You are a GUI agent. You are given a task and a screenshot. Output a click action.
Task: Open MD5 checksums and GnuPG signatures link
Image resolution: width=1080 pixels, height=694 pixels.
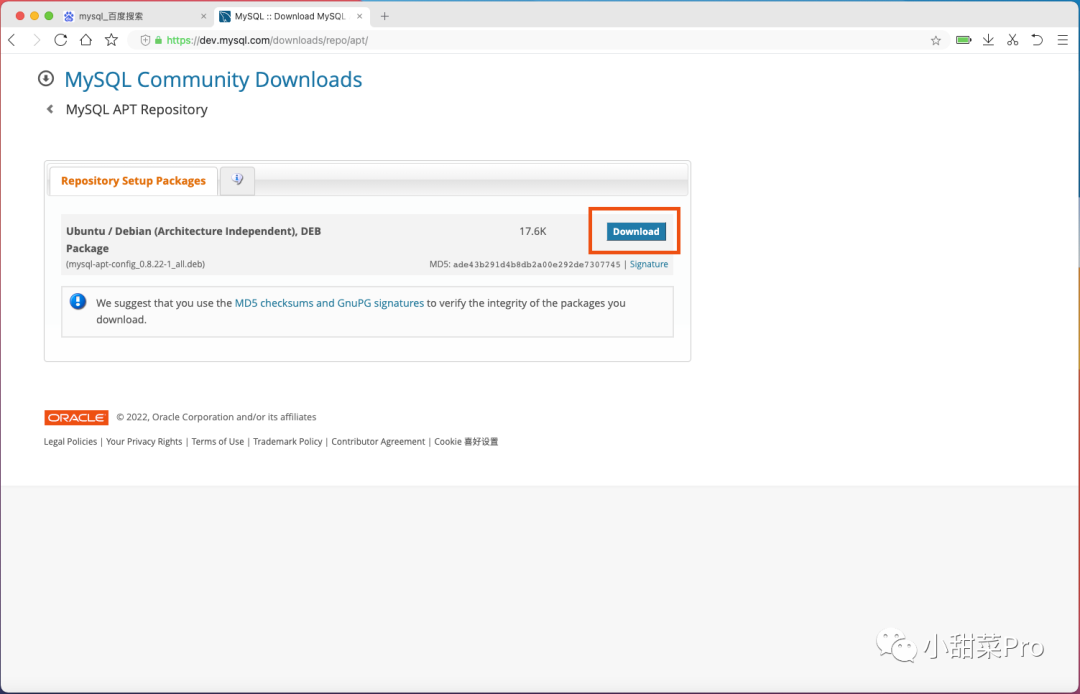[329, 303]
